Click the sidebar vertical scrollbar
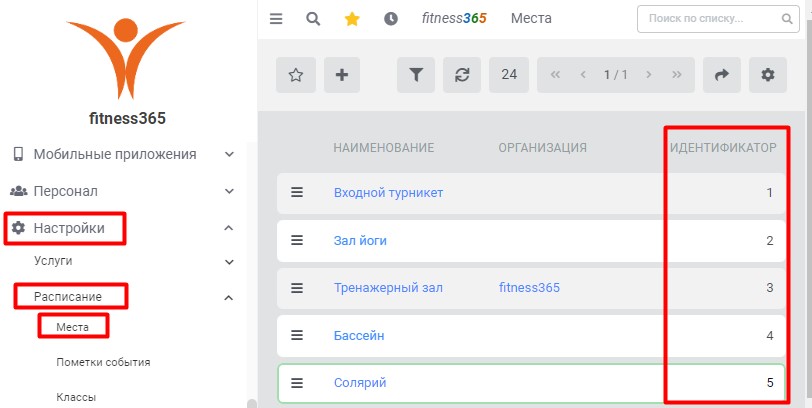The width and height of the screenshot is (812, 408). tap(252, 403)
